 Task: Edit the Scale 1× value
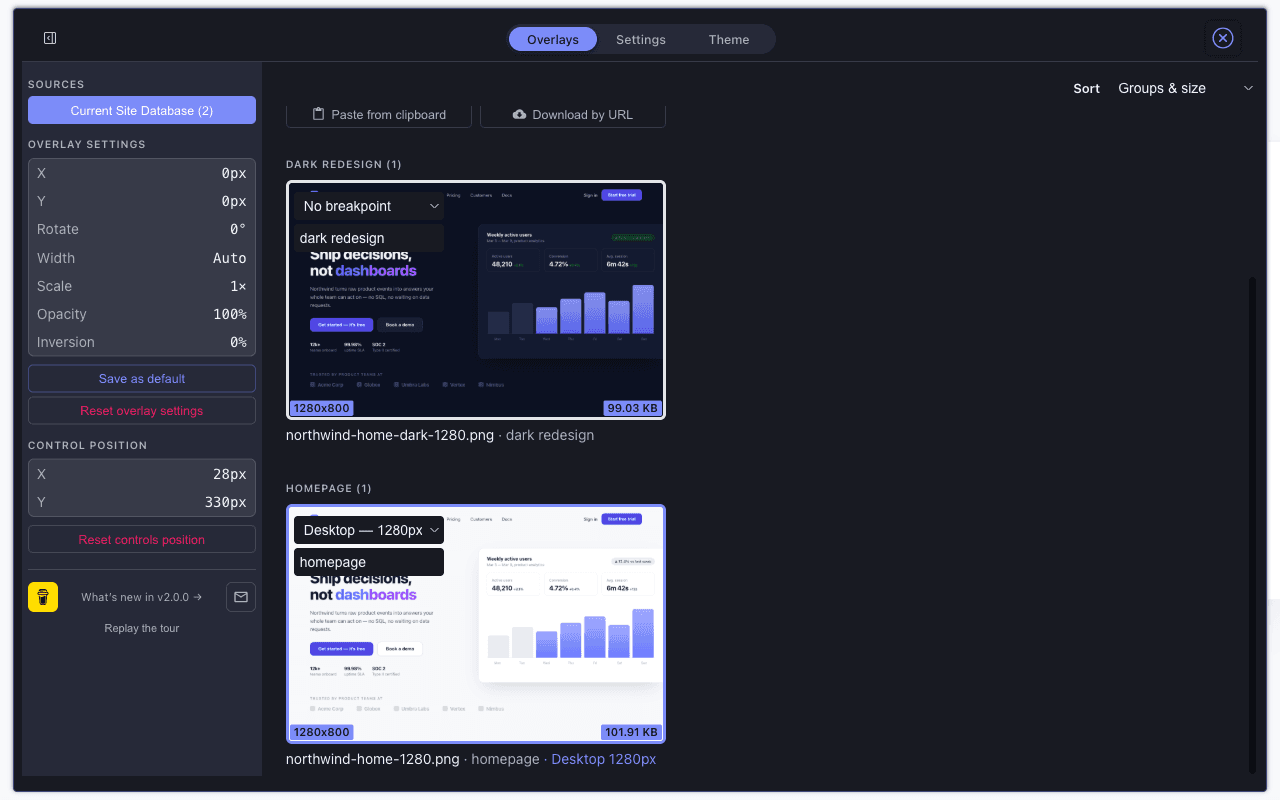[142, 286]
